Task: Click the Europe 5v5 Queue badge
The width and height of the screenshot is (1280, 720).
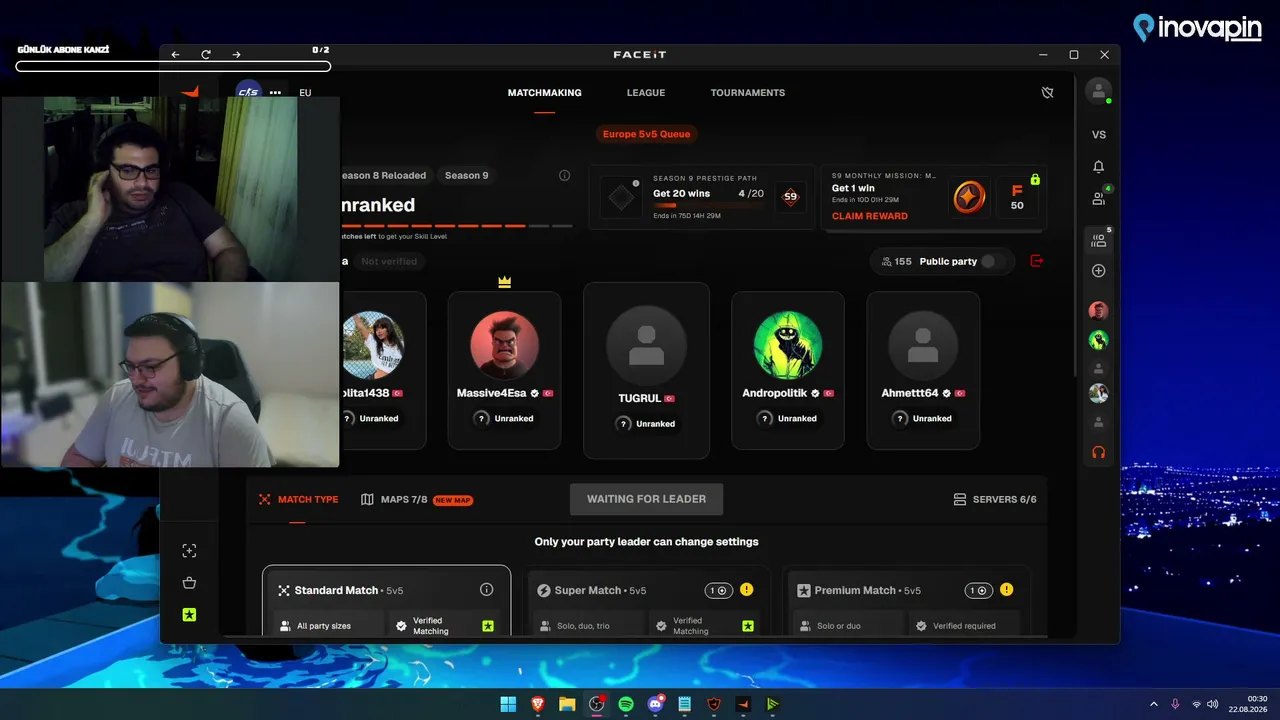Action: click(x=646, y=134)
